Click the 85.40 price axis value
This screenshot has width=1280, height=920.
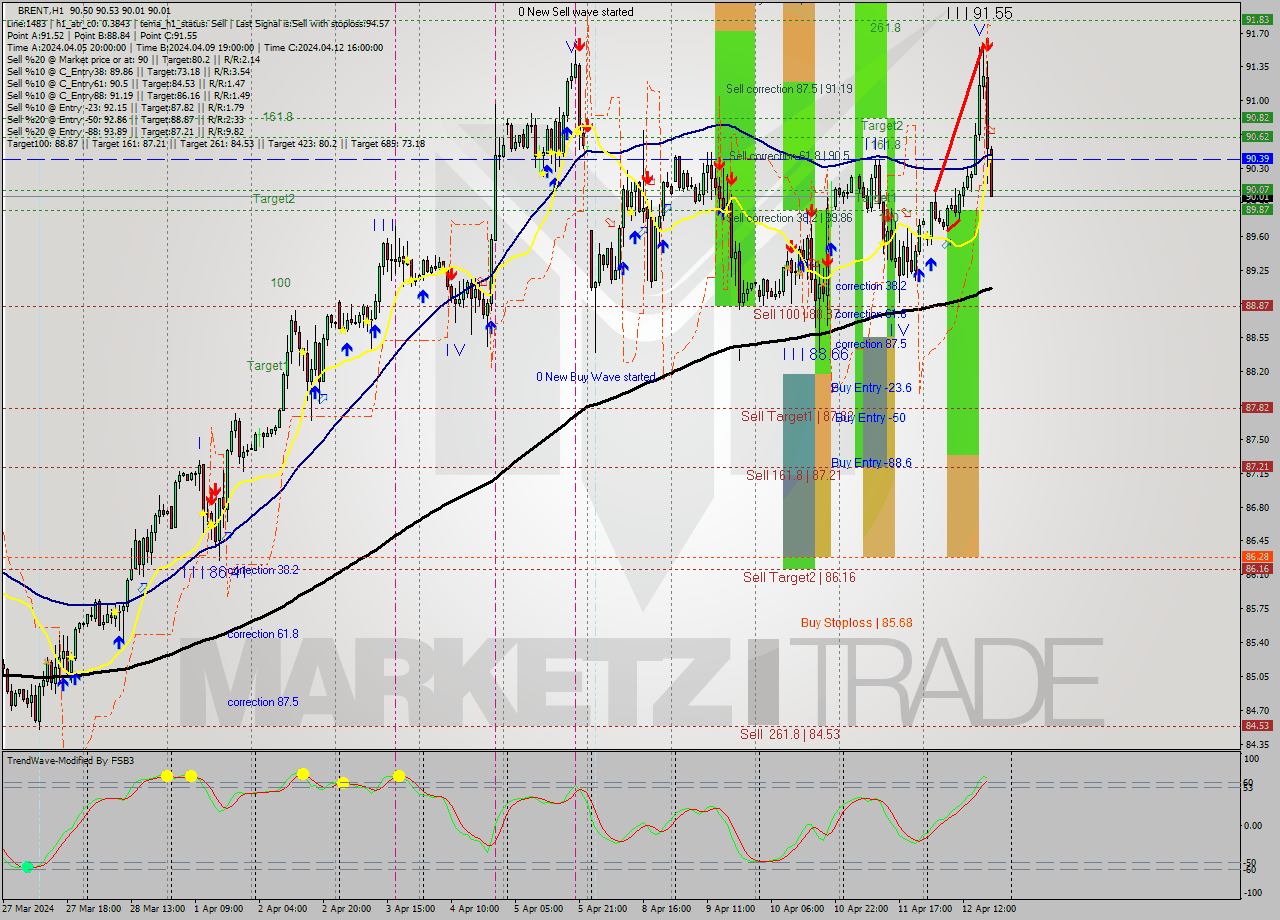pos(1257,642)
